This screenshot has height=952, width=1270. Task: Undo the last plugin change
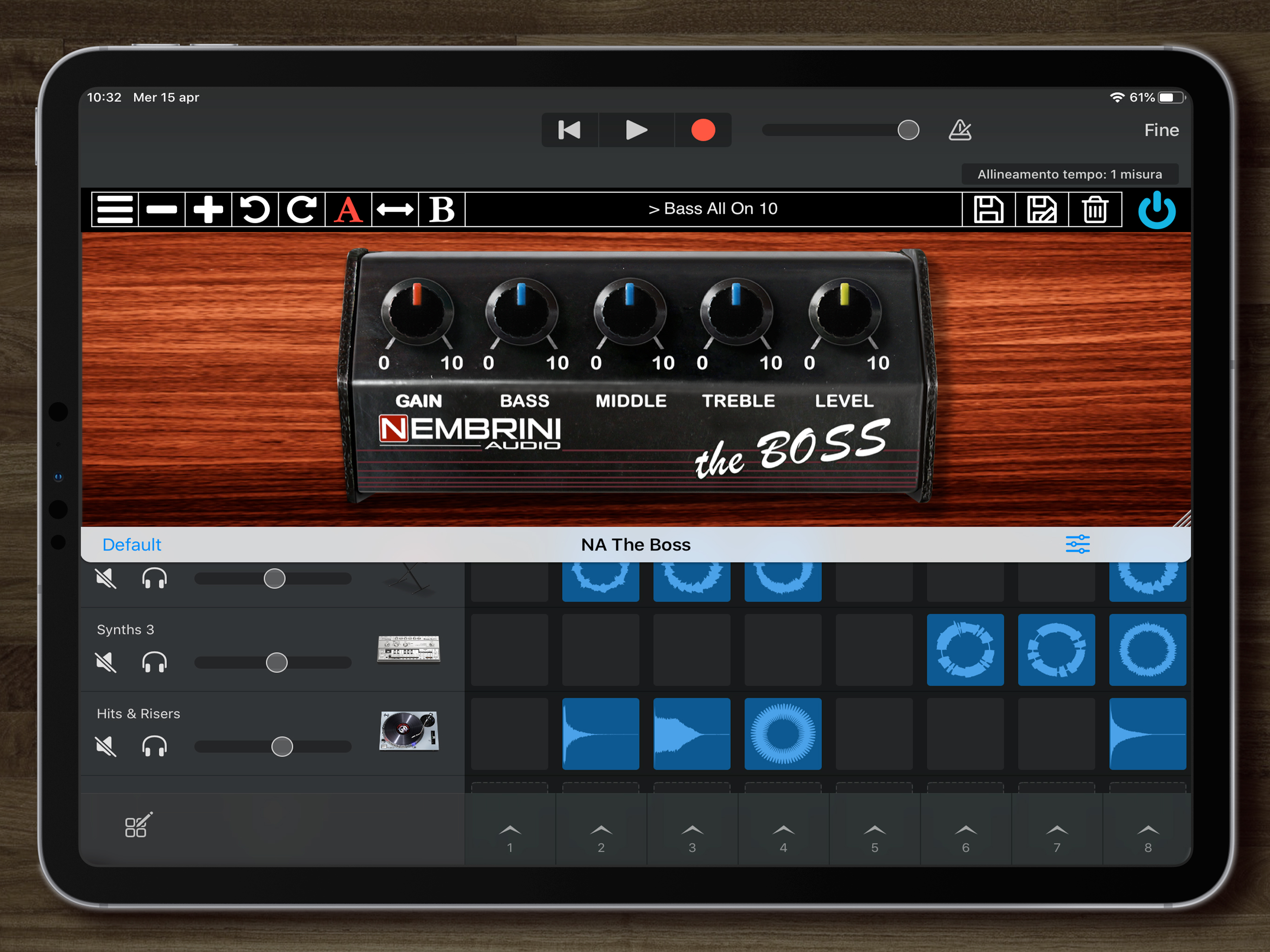255,209
